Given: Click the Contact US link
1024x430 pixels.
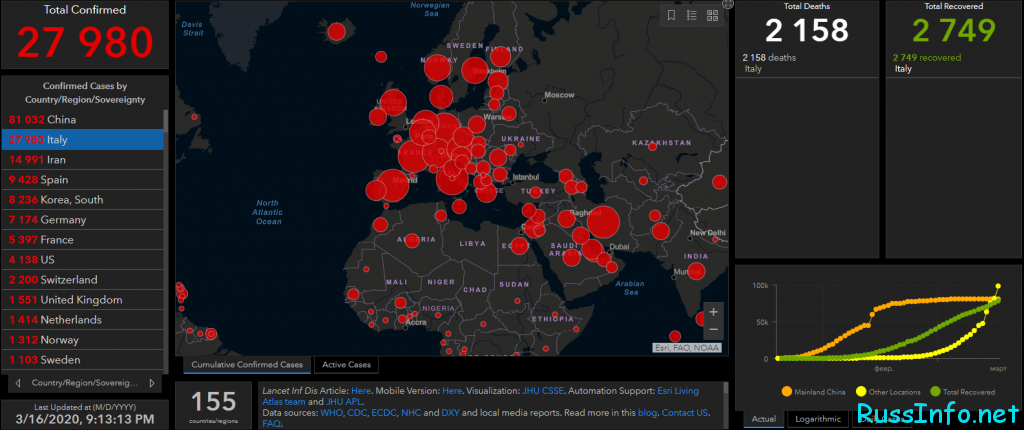Looking at the screenshot, I should click(x=686, y=414).
